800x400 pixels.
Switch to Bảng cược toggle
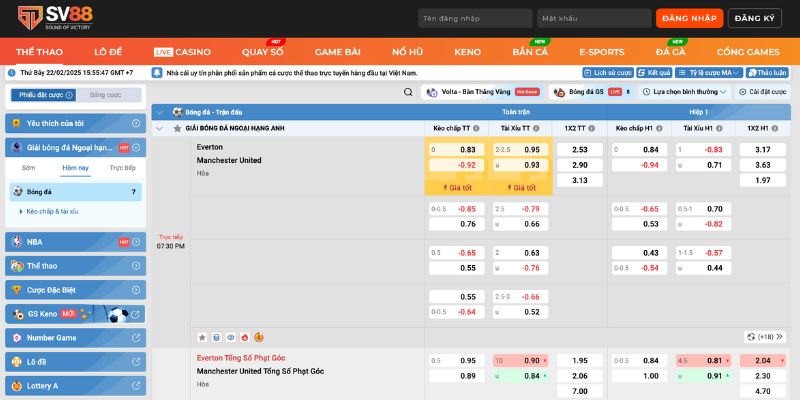(105, 95)
